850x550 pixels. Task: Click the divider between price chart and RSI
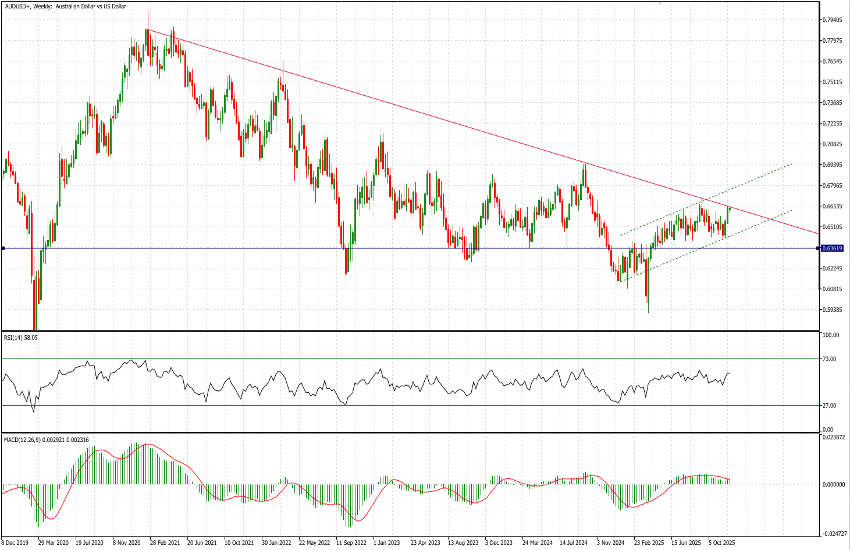(x=400, y=331)
